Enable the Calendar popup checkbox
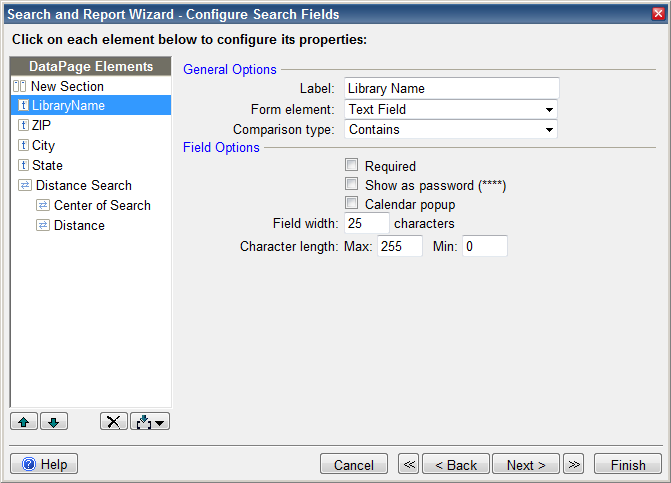Image resolution: width=671 pixels, height=483 pixels. point(351,204)
